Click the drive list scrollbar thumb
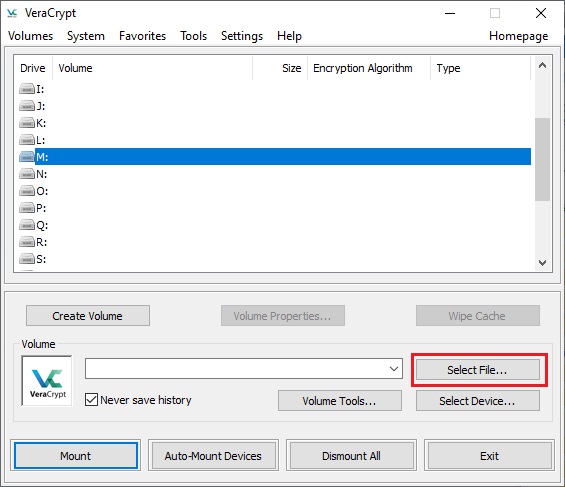The width and height of the screenshot is (565, 487). pyautogui.click(x=542, y=159)
